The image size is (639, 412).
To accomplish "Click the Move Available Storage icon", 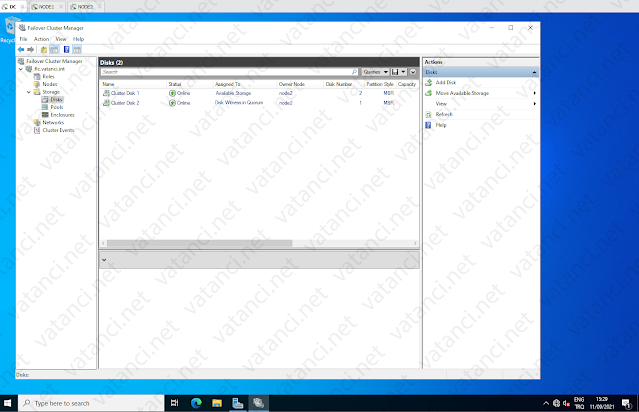I will pyautogui.click(x=429, y=93).
